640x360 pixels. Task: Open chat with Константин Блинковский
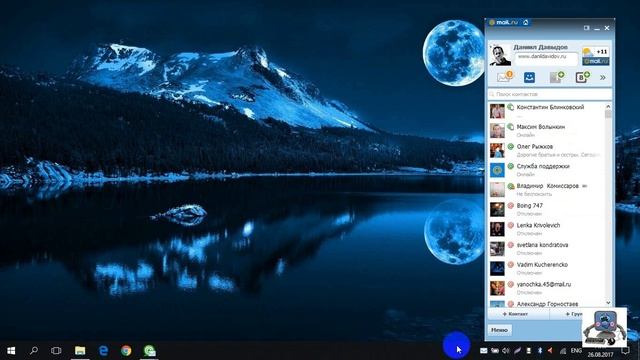(x=546, y=111)
